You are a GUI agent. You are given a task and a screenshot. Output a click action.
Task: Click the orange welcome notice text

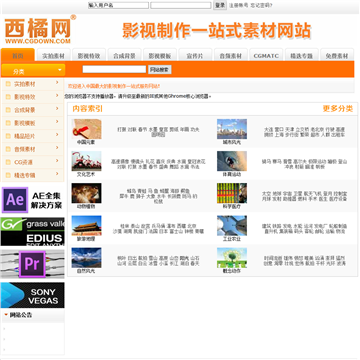coord(114,86)
